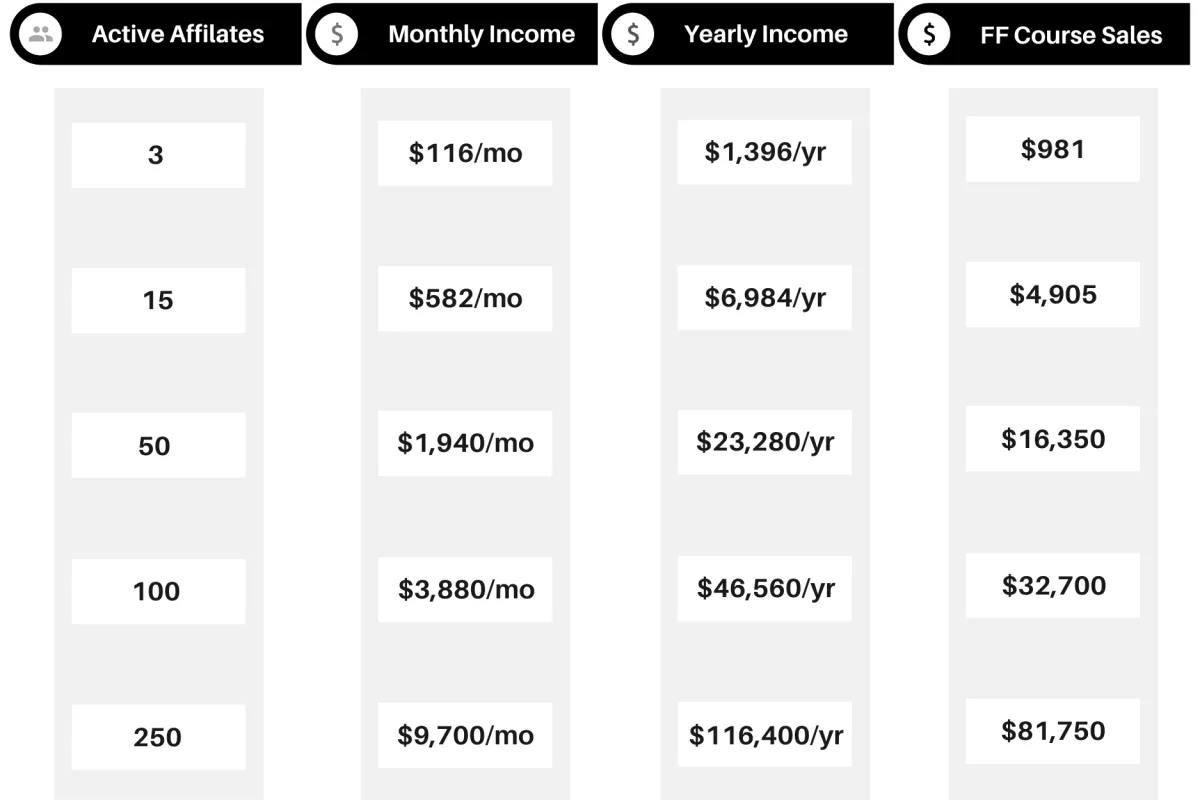This screenshot has width=1200, height=800.
Task: Click the $981 course sales cell
Action: tap(1053, 149)
